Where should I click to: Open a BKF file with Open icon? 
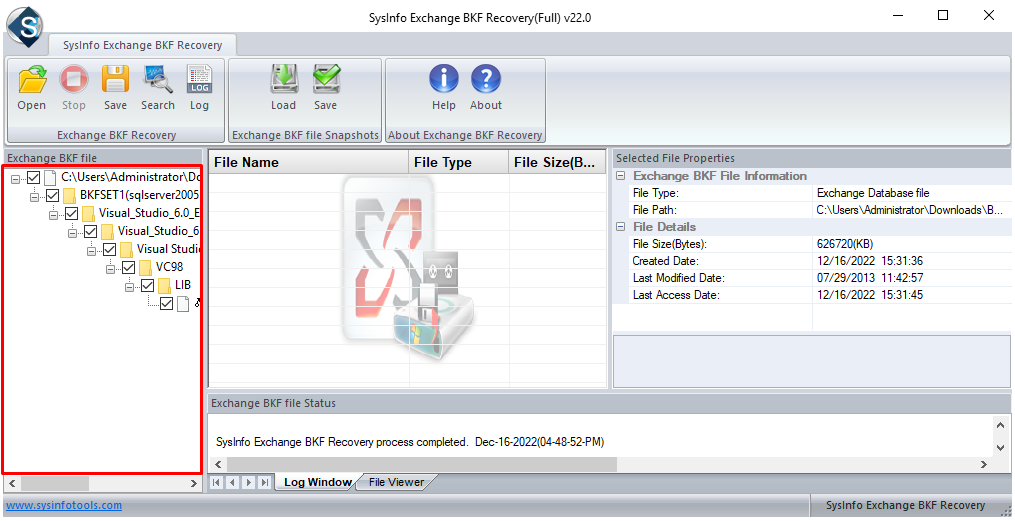[32, 88]
